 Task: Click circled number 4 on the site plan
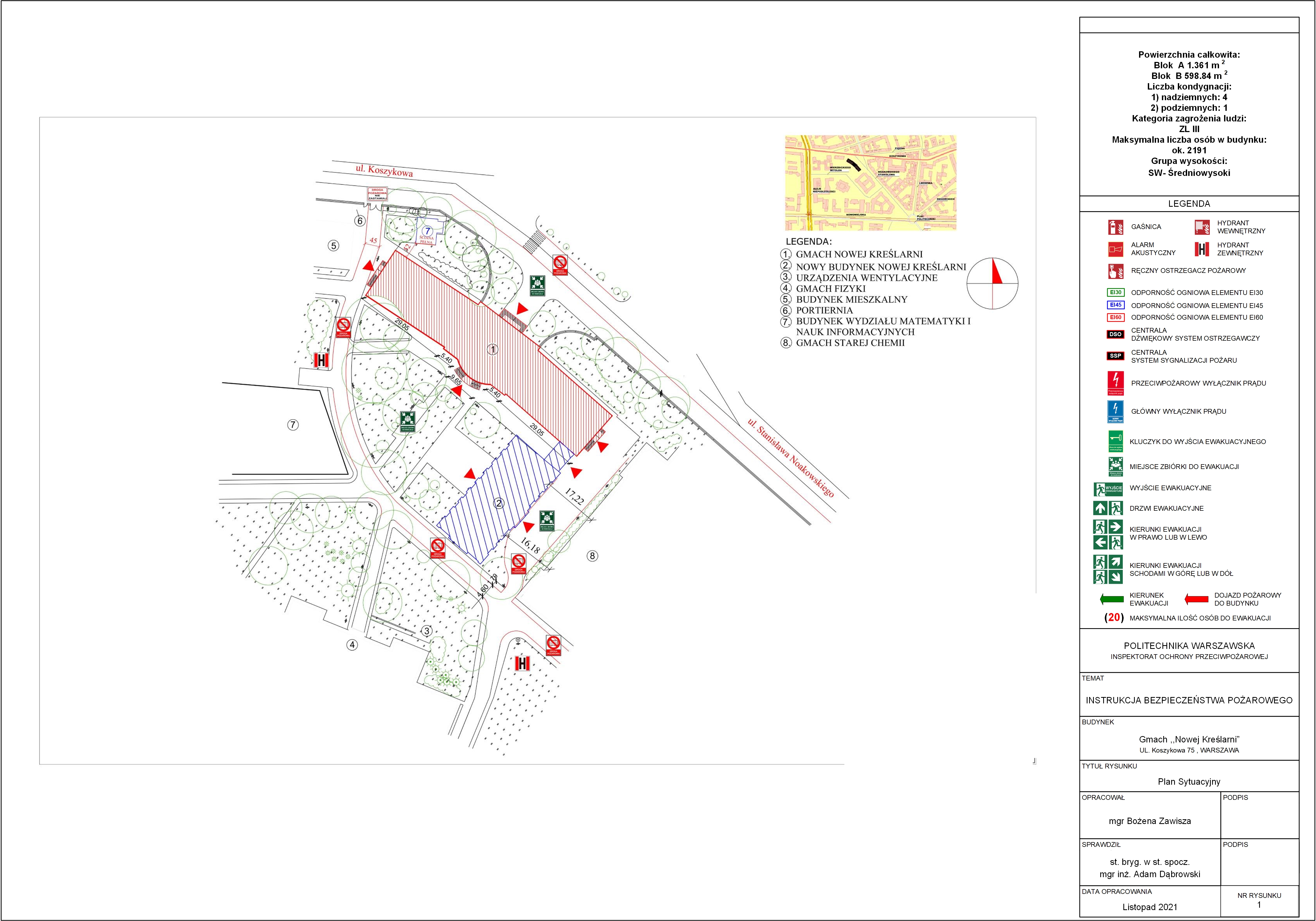point(352,645)
